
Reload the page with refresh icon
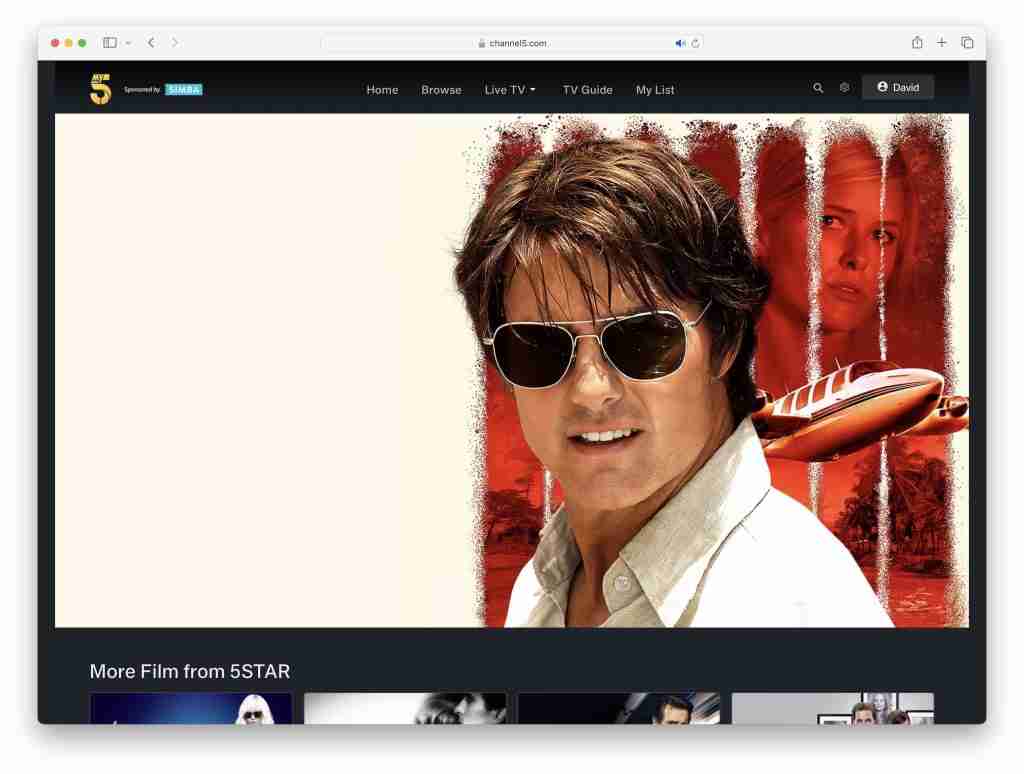coord(695,43)
